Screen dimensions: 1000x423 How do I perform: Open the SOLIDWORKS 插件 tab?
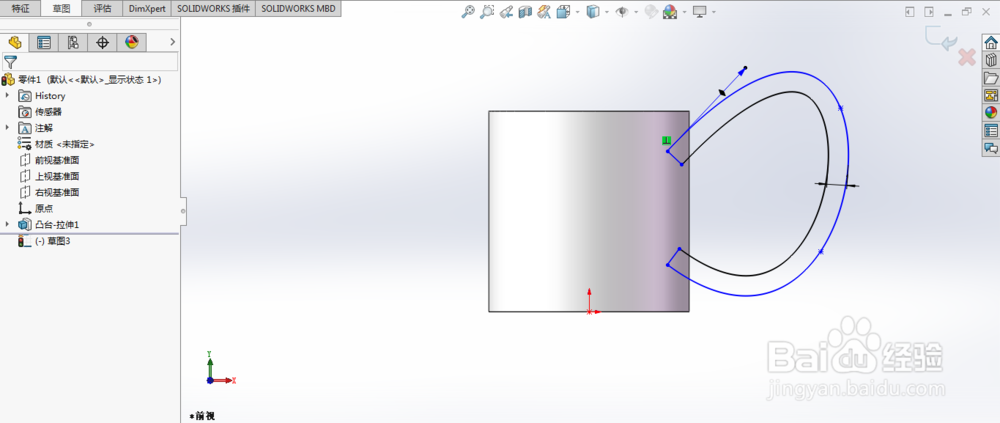click(213, 9)
